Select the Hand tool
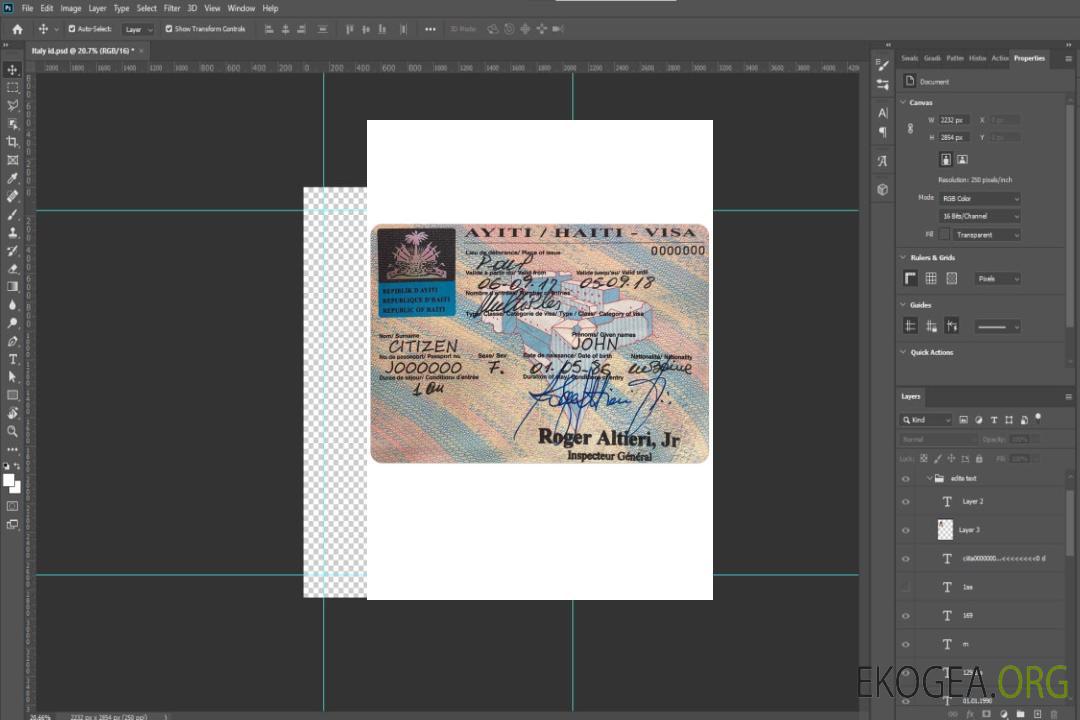Viewport: 1080px width, 720px height. (12, 413)
